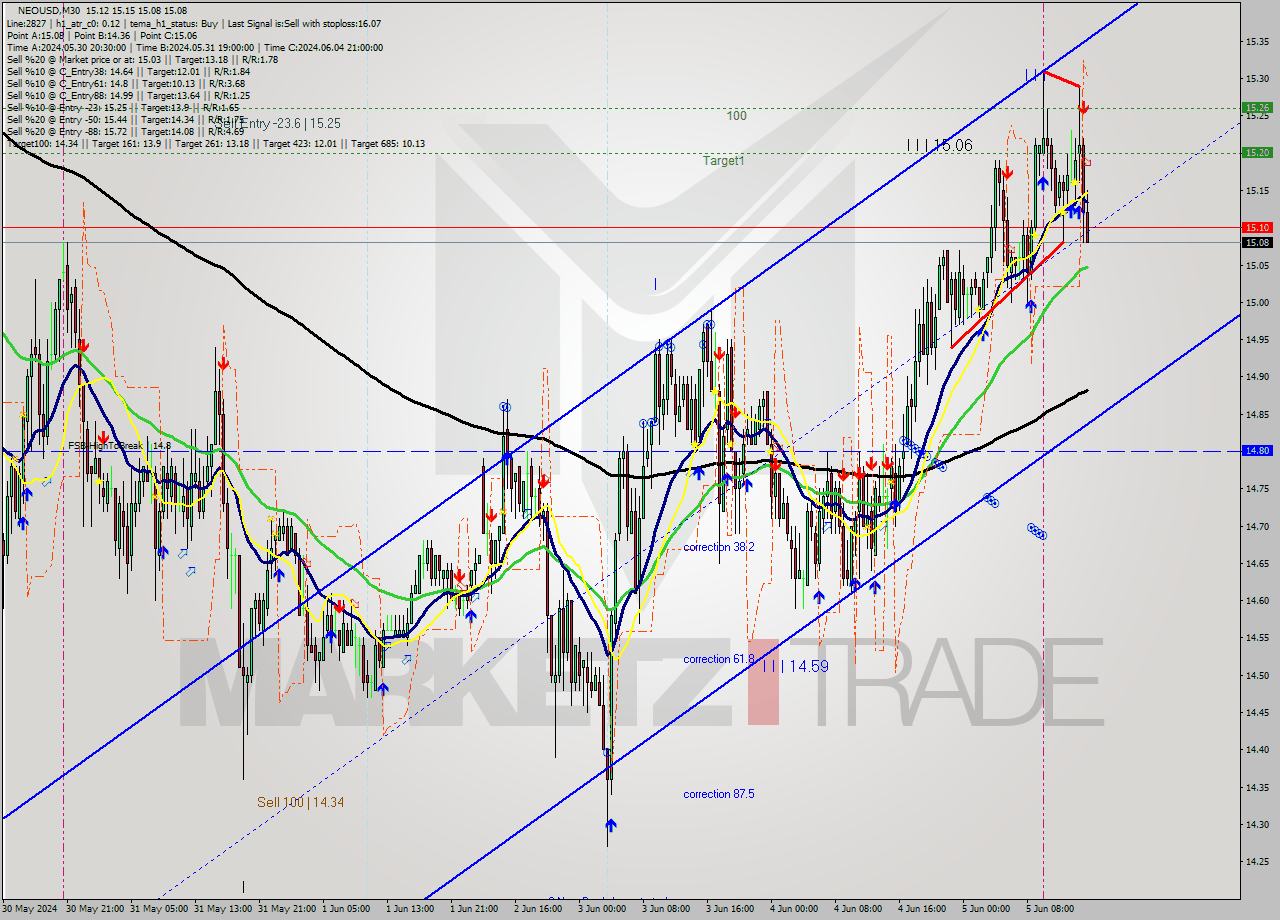Click the 14.90 price axis value
Viewport: 1280px width, 920px height.
1256,377
